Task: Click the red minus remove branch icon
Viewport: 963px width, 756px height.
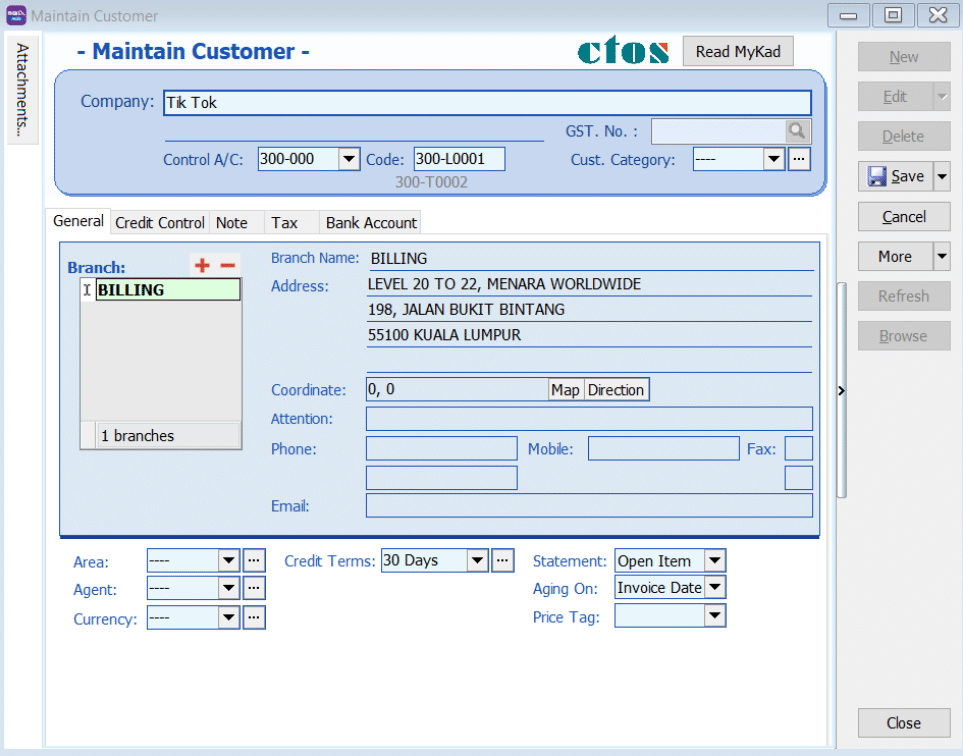Action: 228,265
